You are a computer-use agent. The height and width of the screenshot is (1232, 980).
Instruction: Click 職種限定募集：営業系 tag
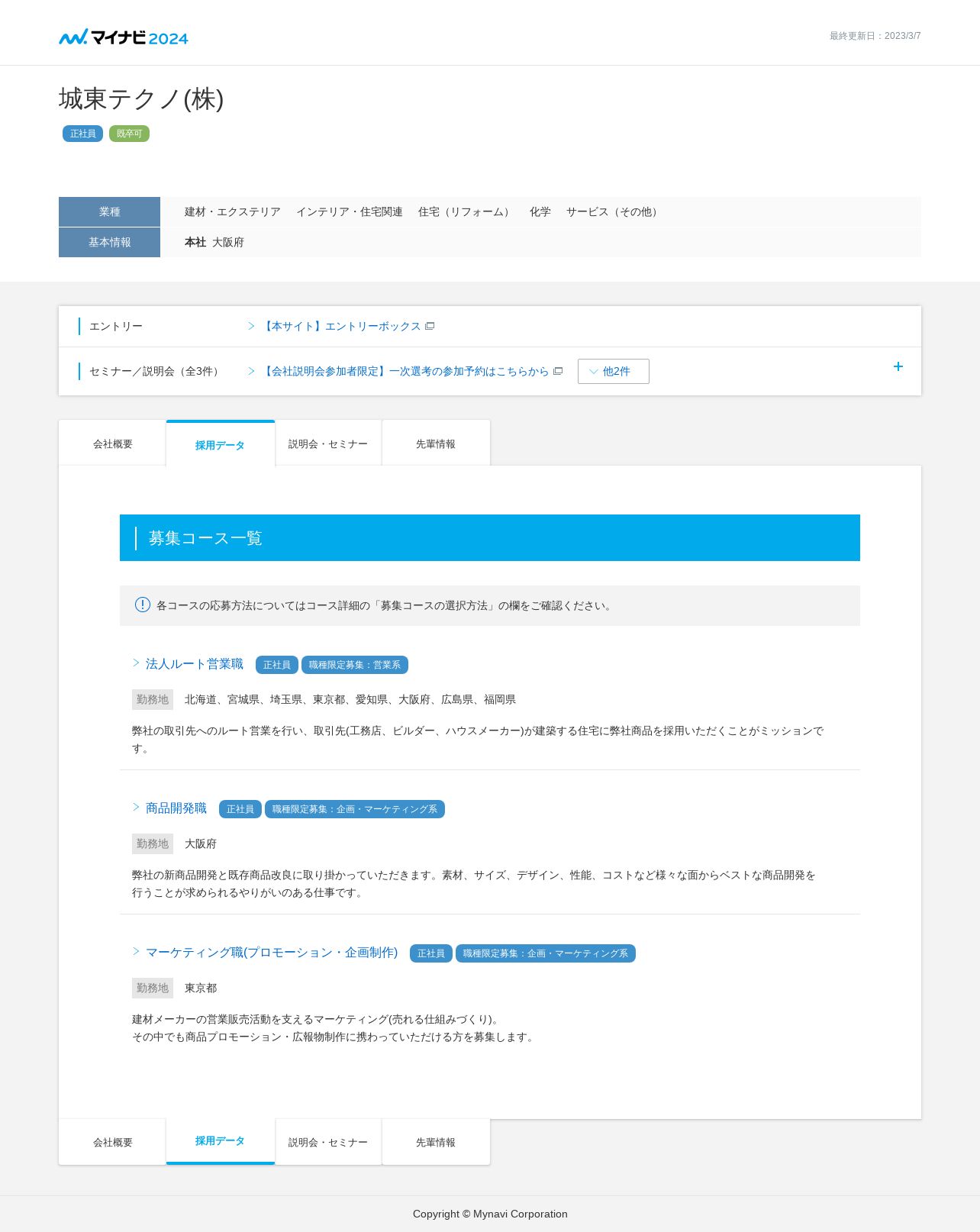click(x=355, y=665)
